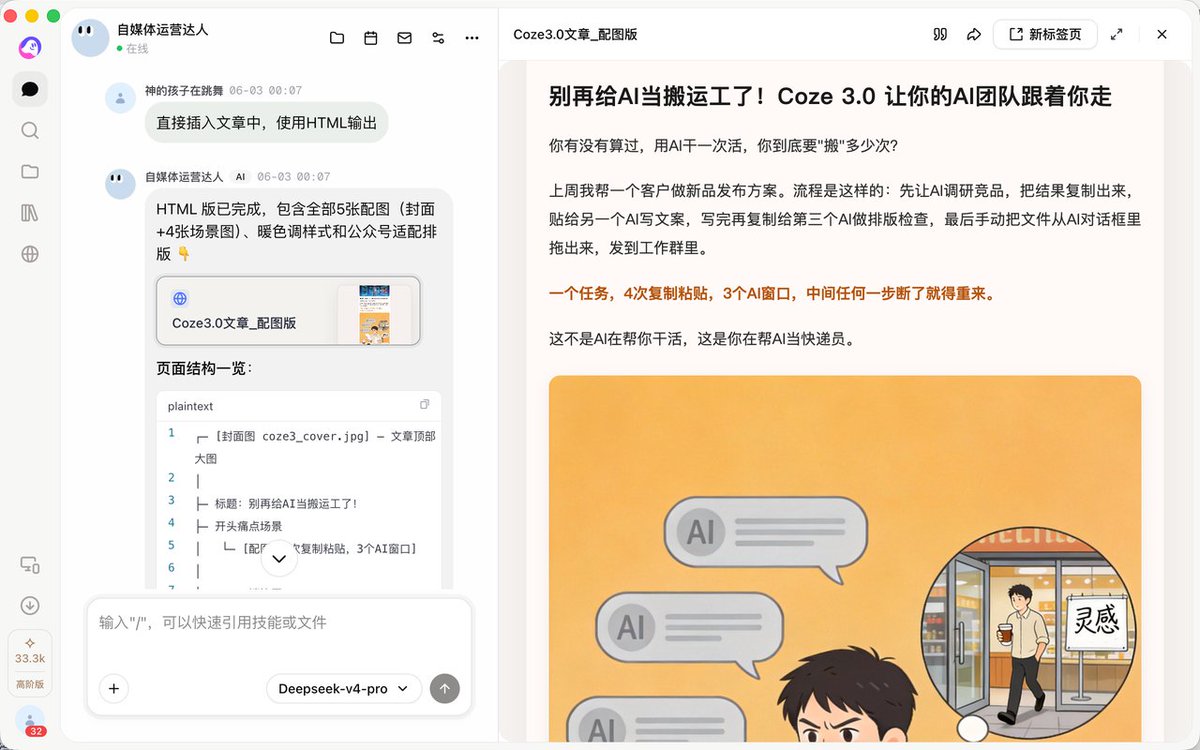Click the device monitor sidebar icon

click(30, 565)
